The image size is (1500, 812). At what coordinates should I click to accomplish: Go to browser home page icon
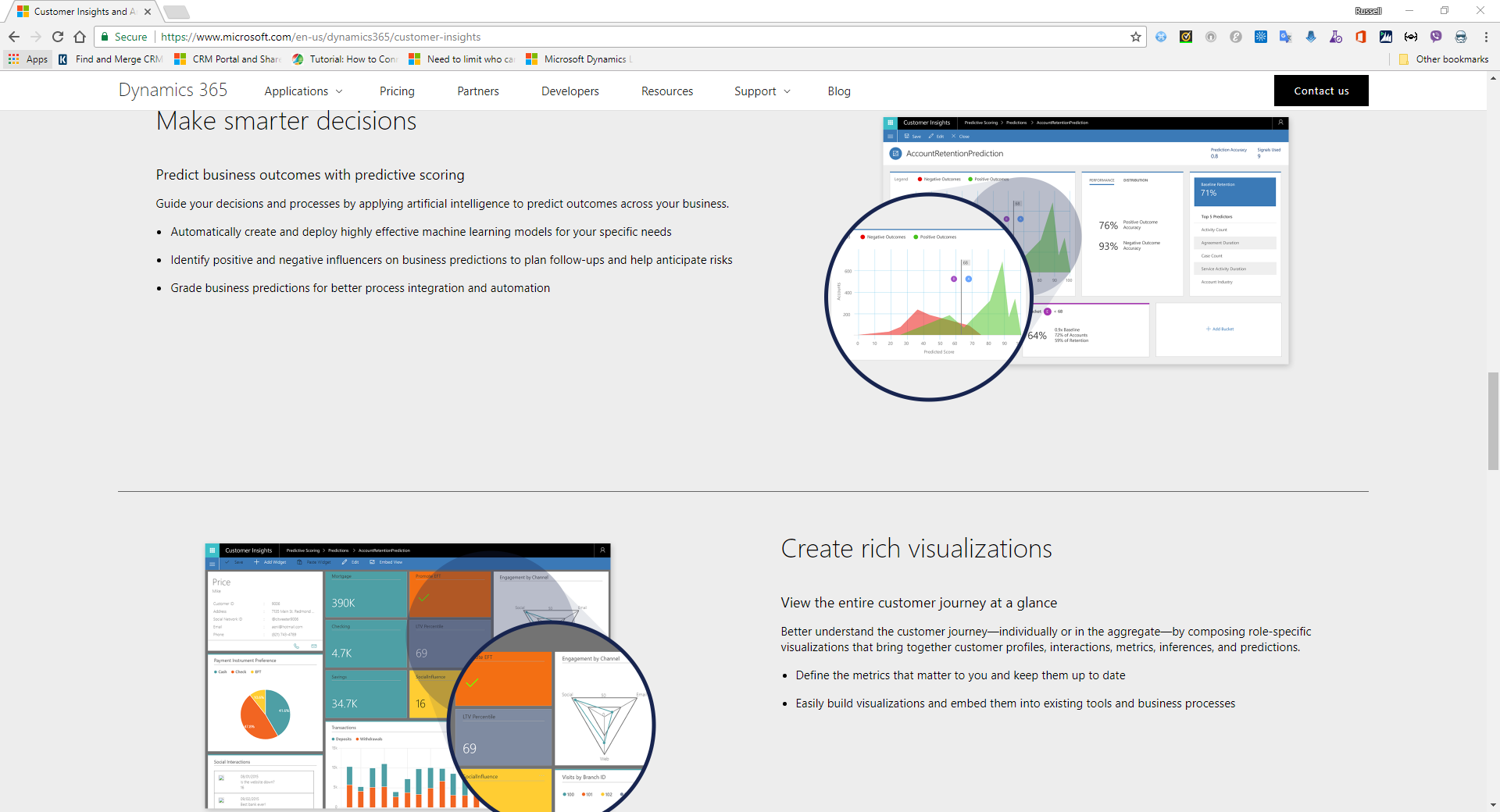pos(80,37)
